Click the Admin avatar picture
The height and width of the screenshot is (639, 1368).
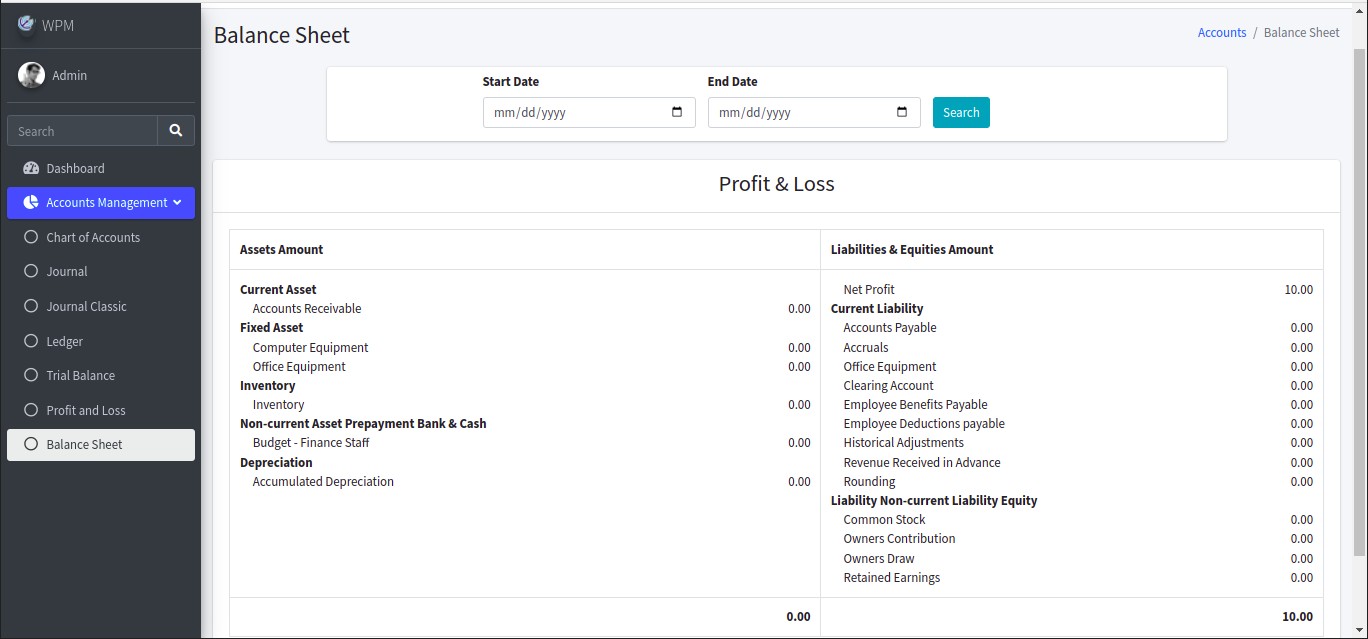coord(31,75)
